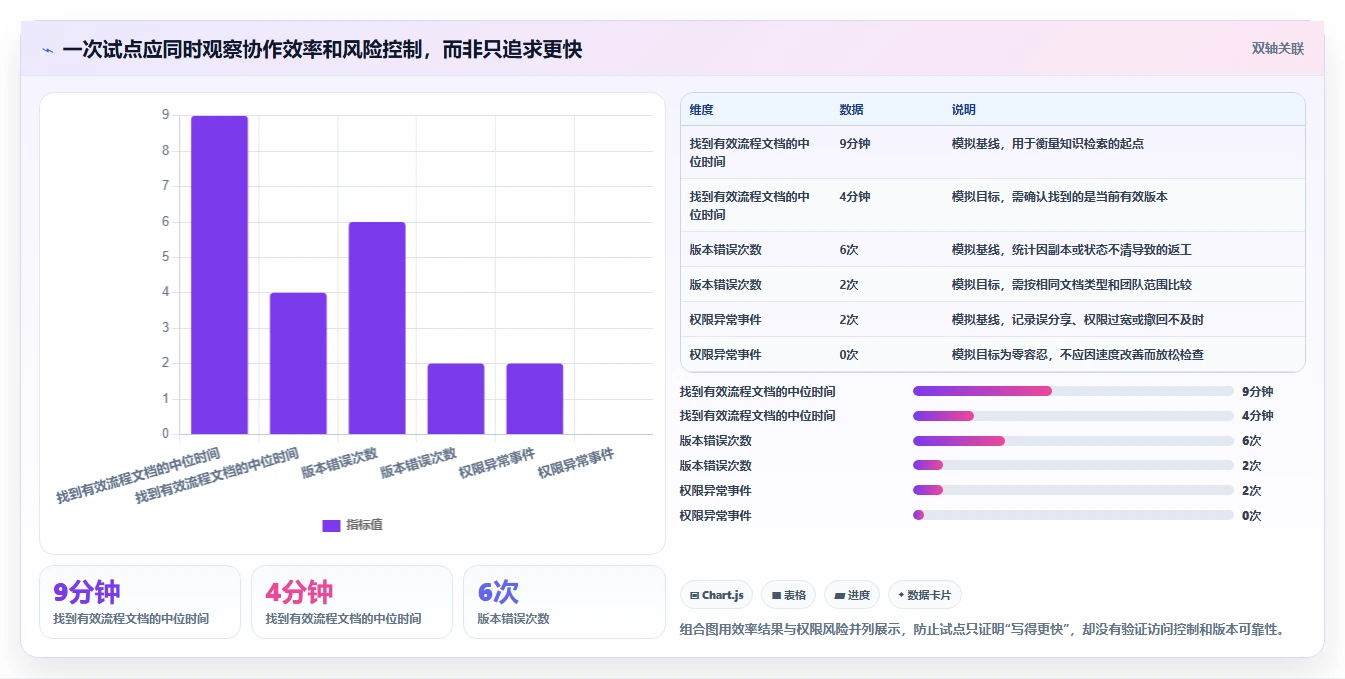Select the Chart.js chip

pos(717,595)
